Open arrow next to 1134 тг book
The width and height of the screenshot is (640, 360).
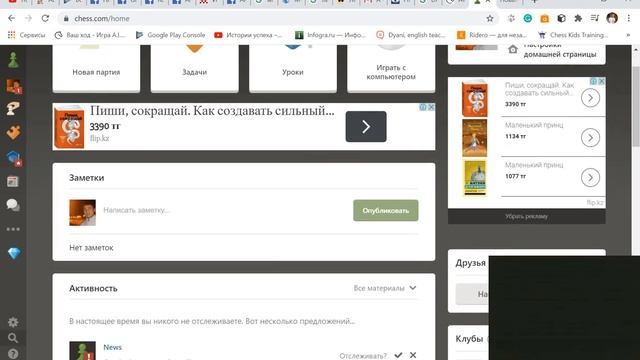[x=590, y=138]
